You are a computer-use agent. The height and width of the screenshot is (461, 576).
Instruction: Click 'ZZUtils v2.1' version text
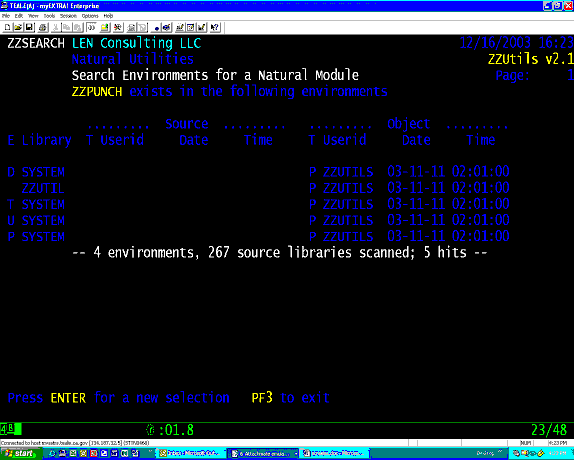tap(531, 59)
